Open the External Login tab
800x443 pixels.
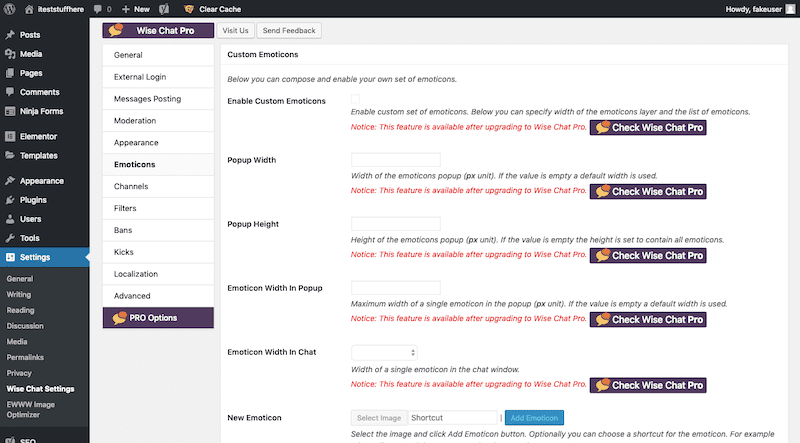[x=158, y=77]
